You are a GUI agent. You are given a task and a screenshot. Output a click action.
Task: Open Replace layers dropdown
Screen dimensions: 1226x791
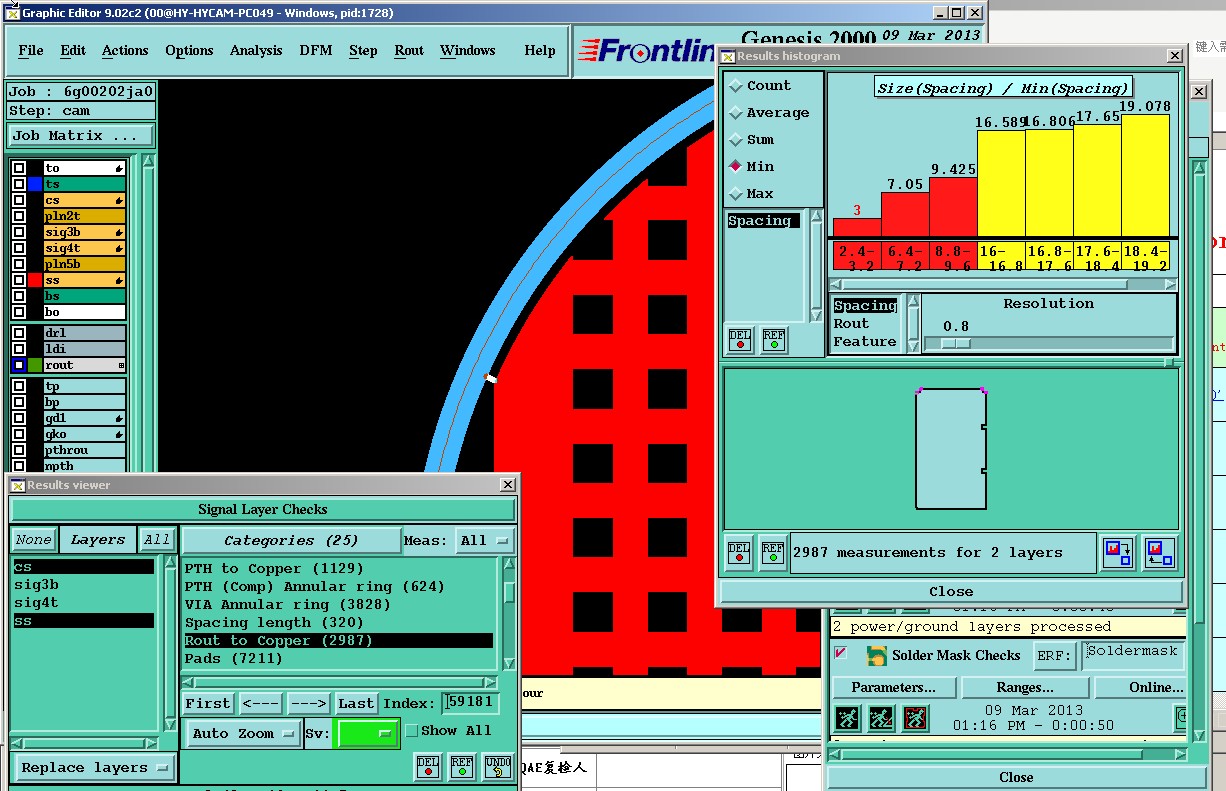coord(94,768)
